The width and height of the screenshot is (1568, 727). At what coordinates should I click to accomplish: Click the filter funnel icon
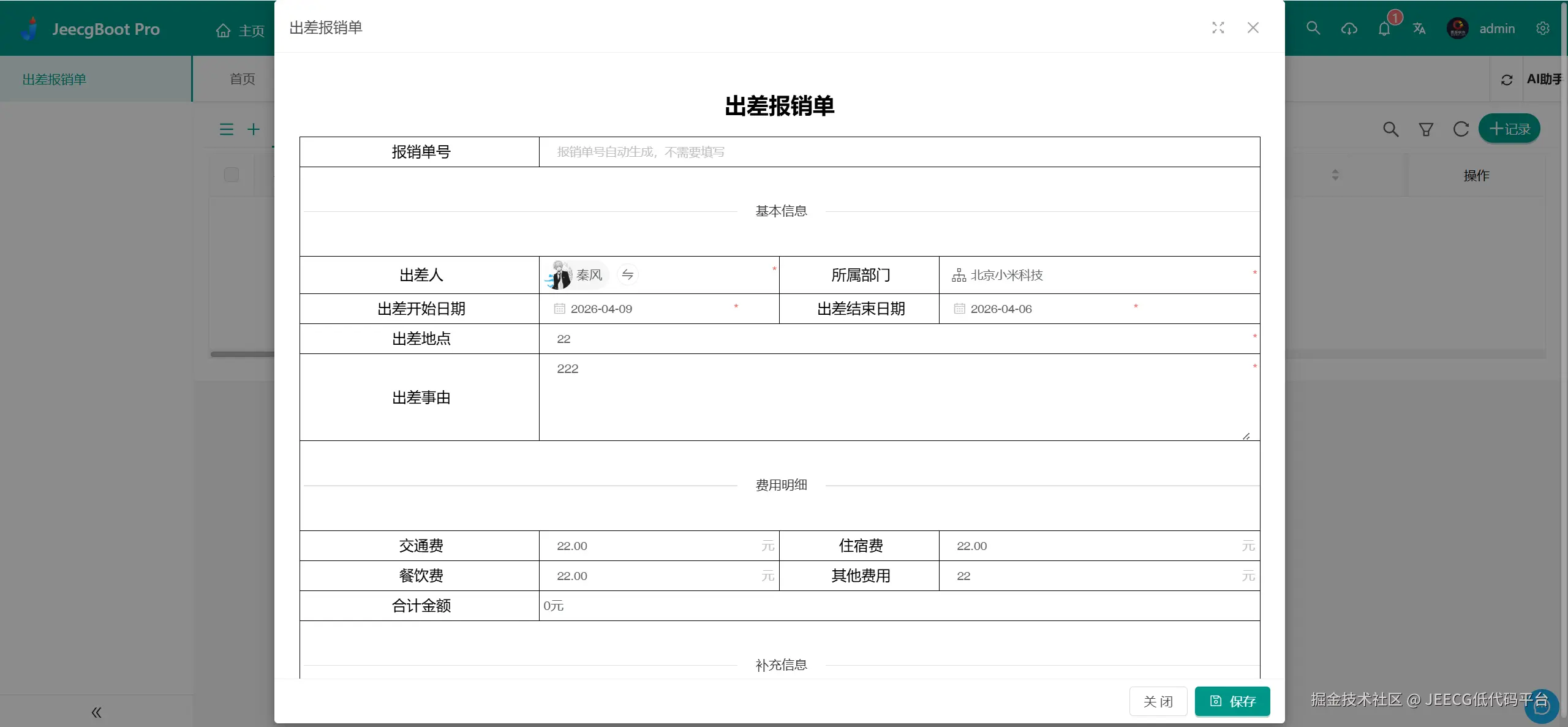pos(1426,129)
